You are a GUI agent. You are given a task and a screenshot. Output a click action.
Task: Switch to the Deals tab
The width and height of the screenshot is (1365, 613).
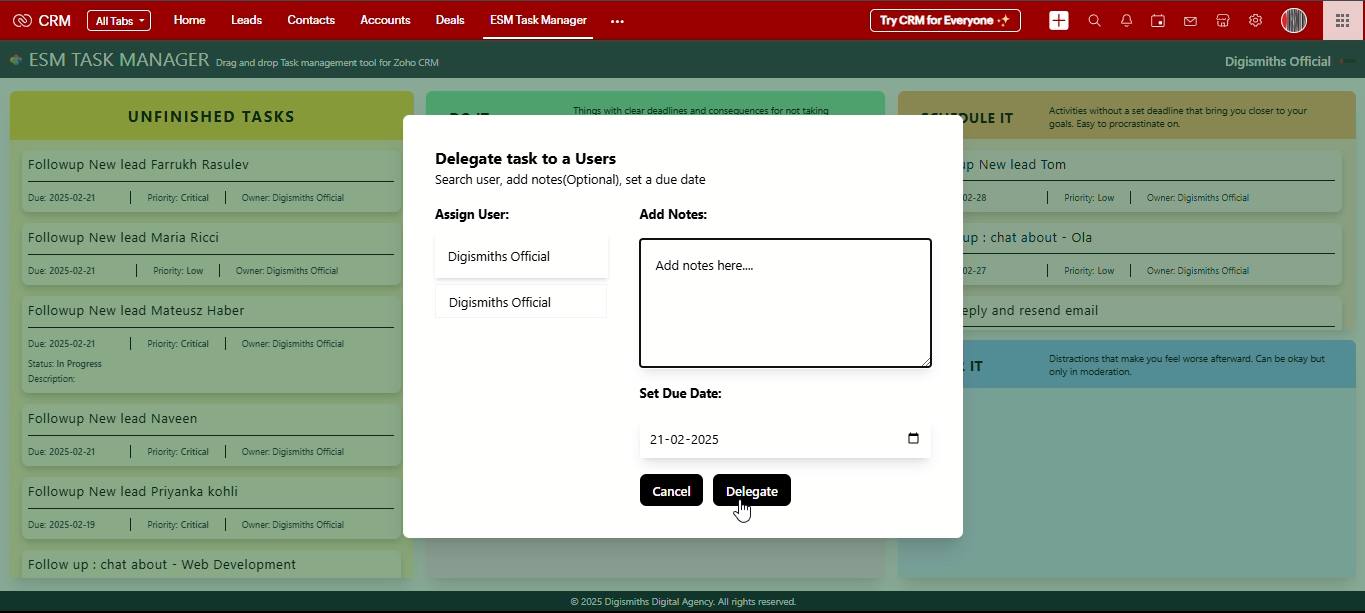coord(450,20)
